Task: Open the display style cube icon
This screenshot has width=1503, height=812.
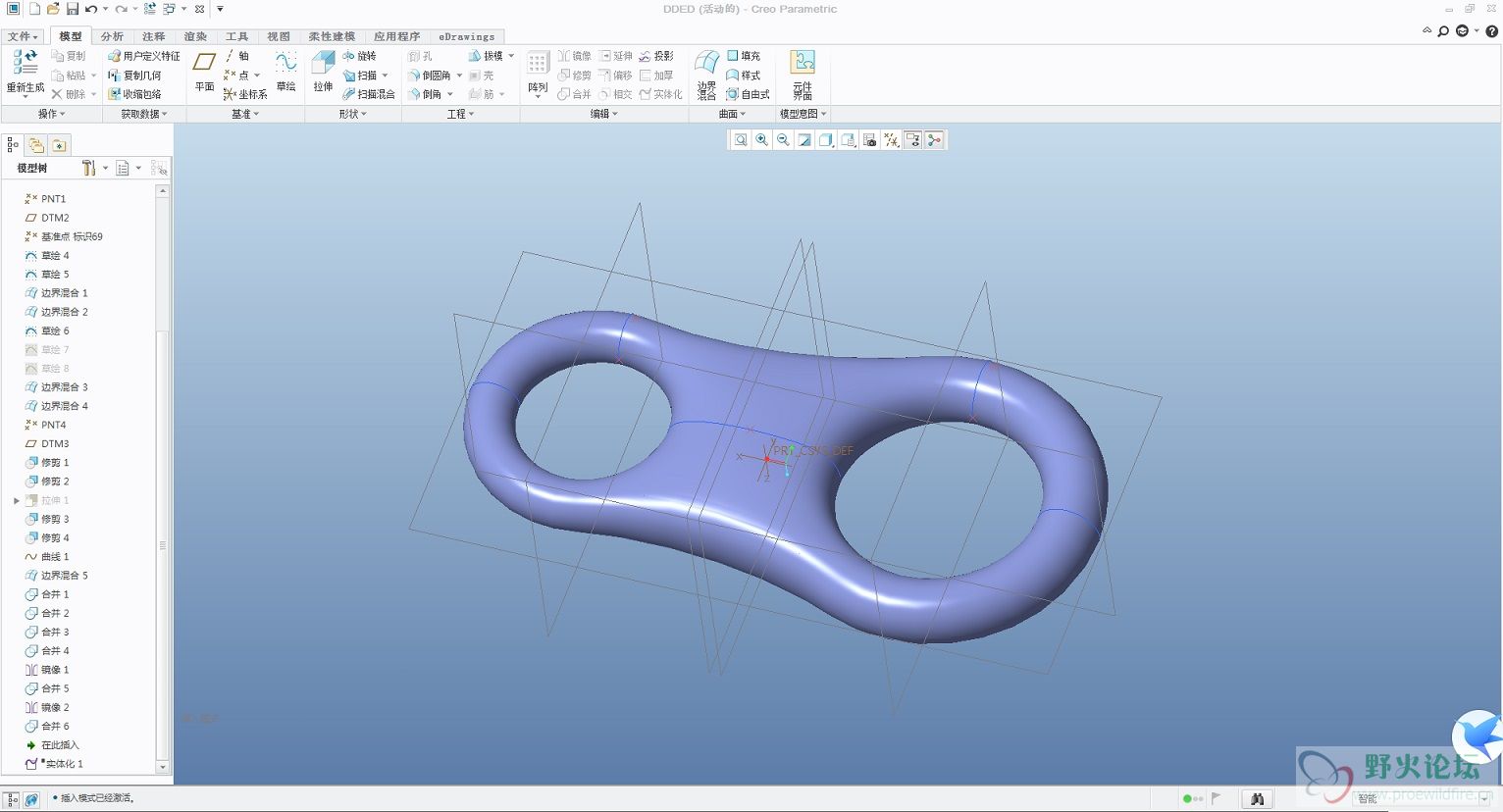Action: coord(826,140)
